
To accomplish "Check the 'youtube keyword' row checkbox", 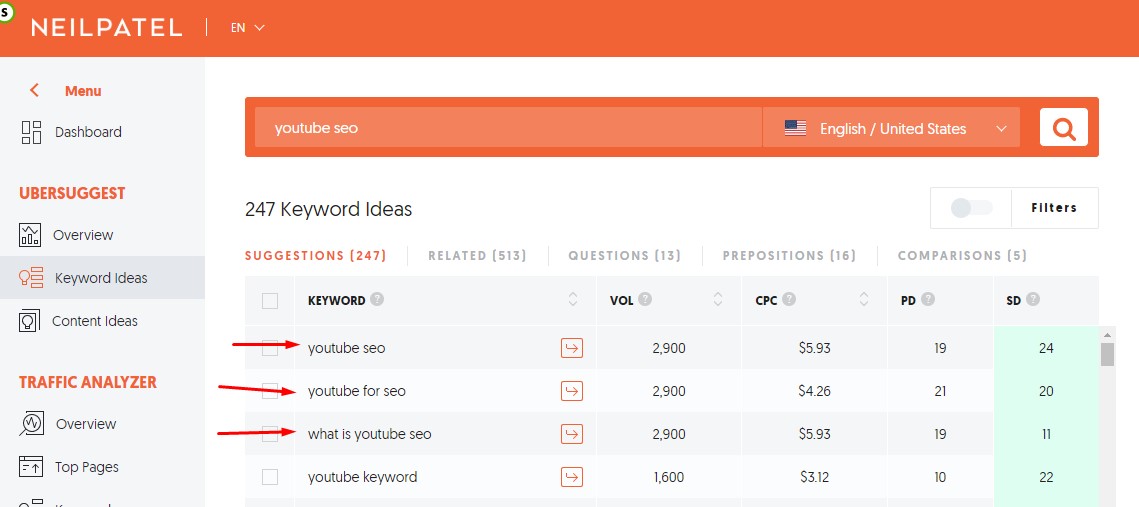I will [x=269, y=477].
